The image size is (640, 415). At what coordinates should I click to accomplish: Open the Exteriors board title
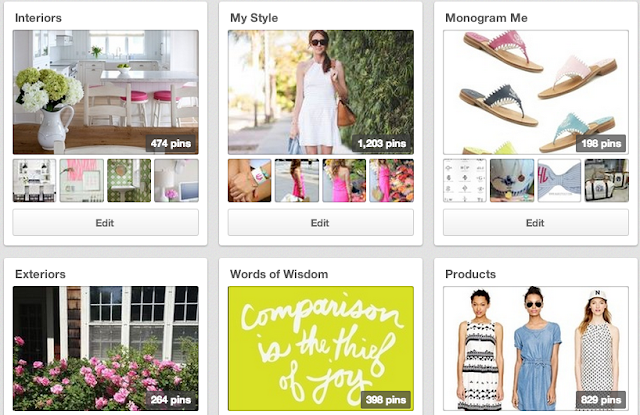tap(40, 274)
